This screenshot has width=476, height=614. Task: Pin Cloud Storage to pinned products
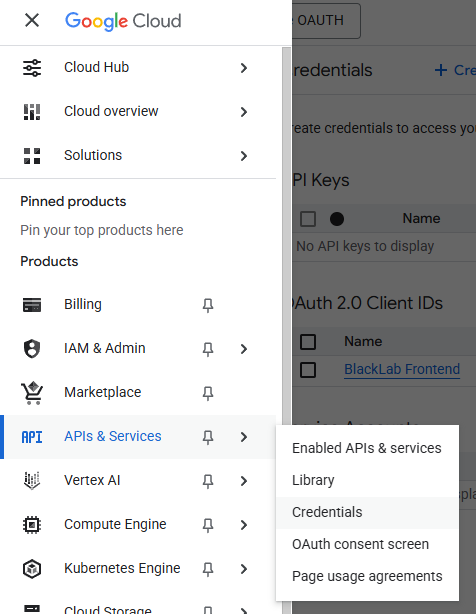pos(208,610)
